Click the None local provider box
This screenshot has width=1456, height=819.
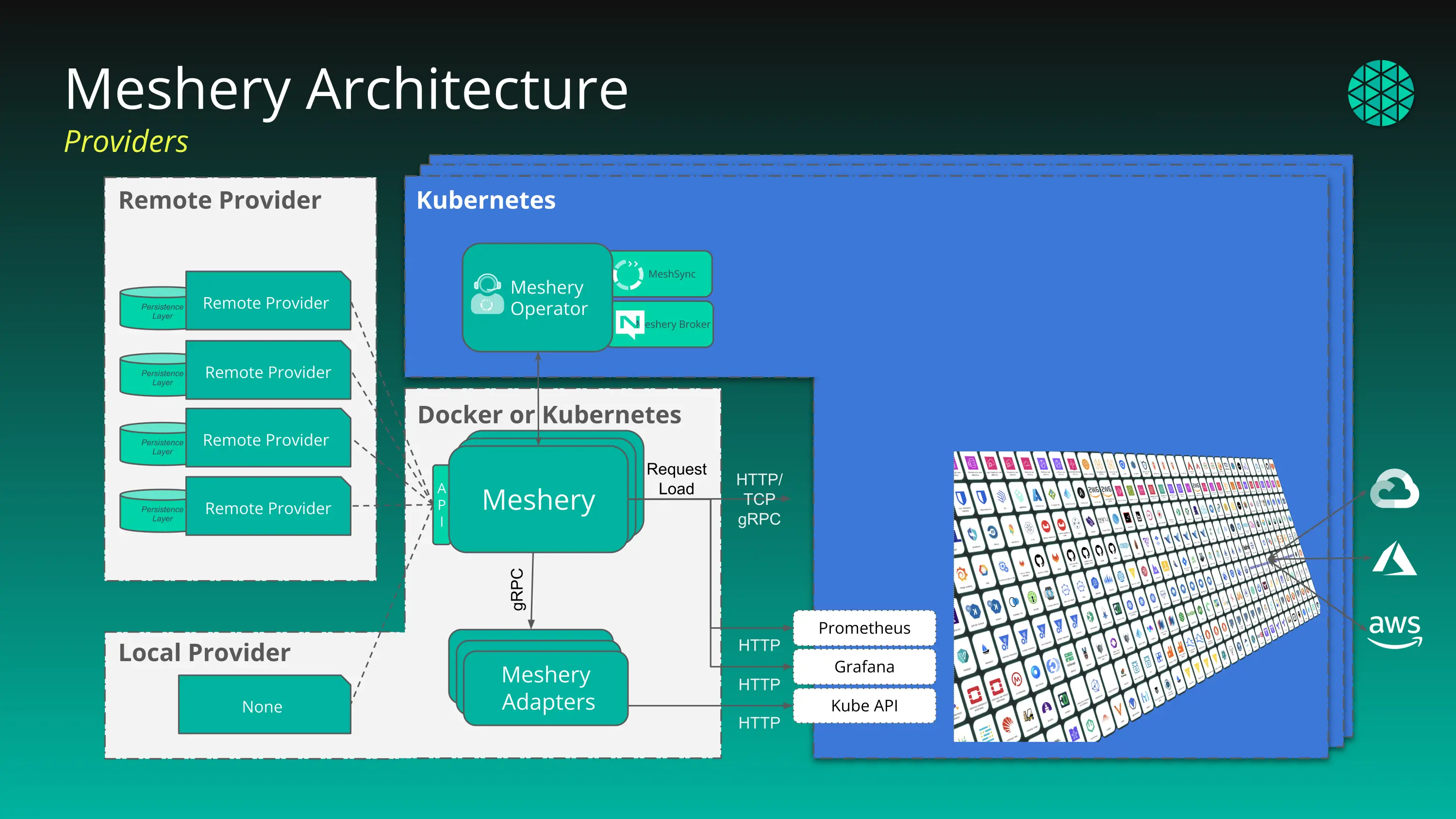point(263,706)
